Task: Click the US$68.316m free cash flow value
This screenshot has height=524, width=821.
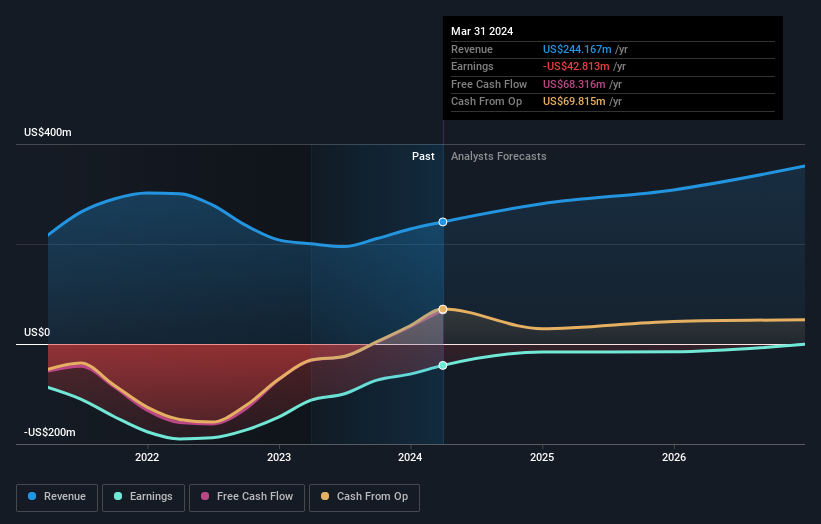Action: pos(574,84)
